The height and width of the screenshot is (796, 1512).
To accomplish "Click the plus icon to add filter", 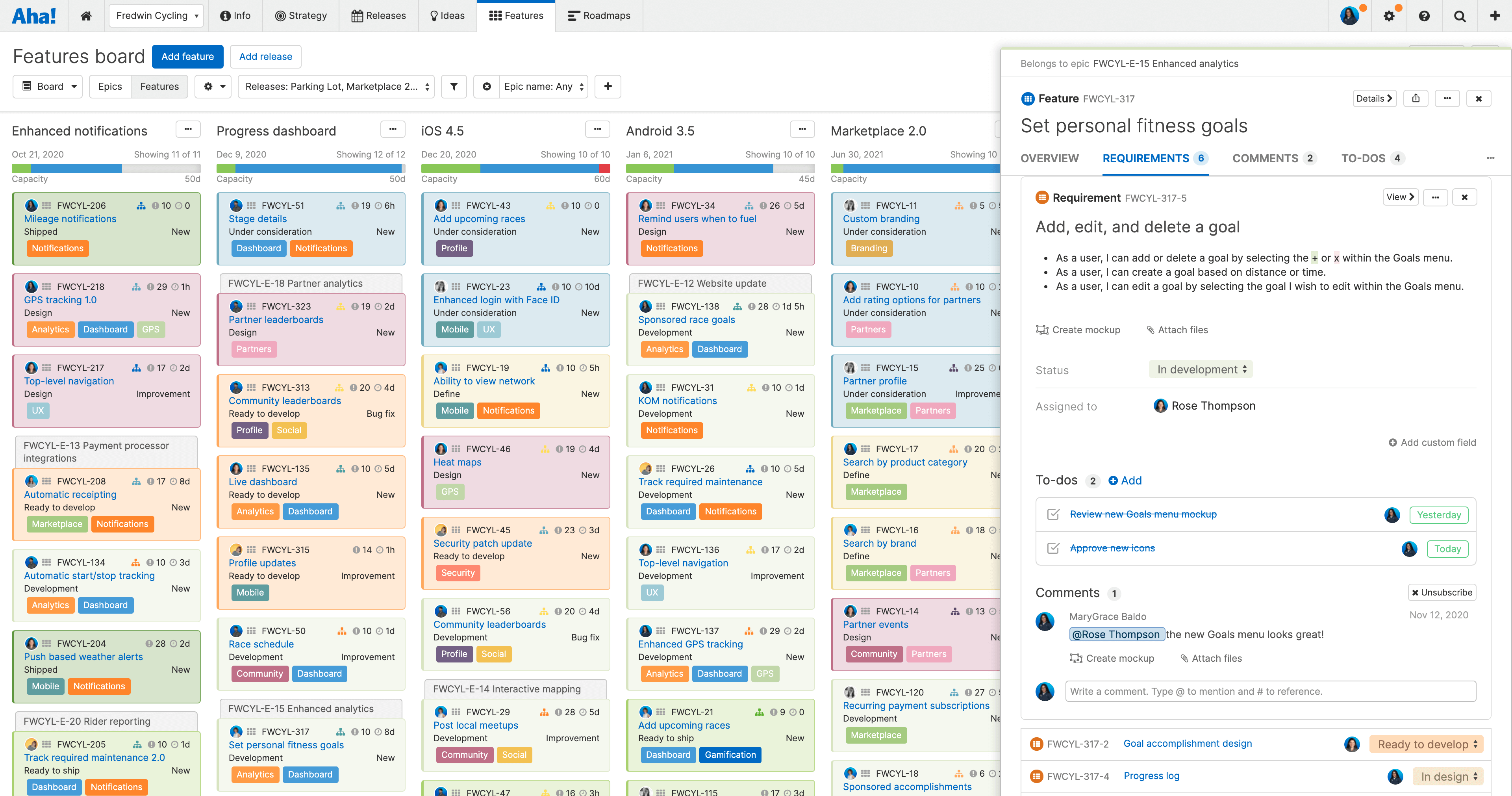I will (608, 86).
